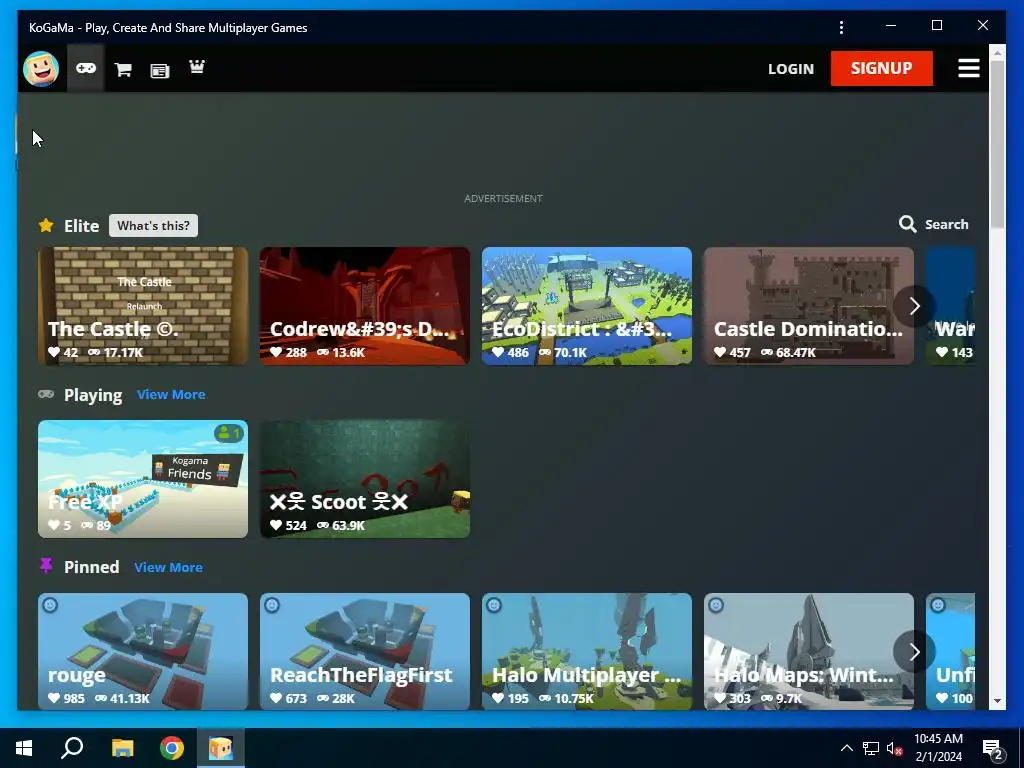
Task: Open the Free XP game card
Action: pos(143,479)
